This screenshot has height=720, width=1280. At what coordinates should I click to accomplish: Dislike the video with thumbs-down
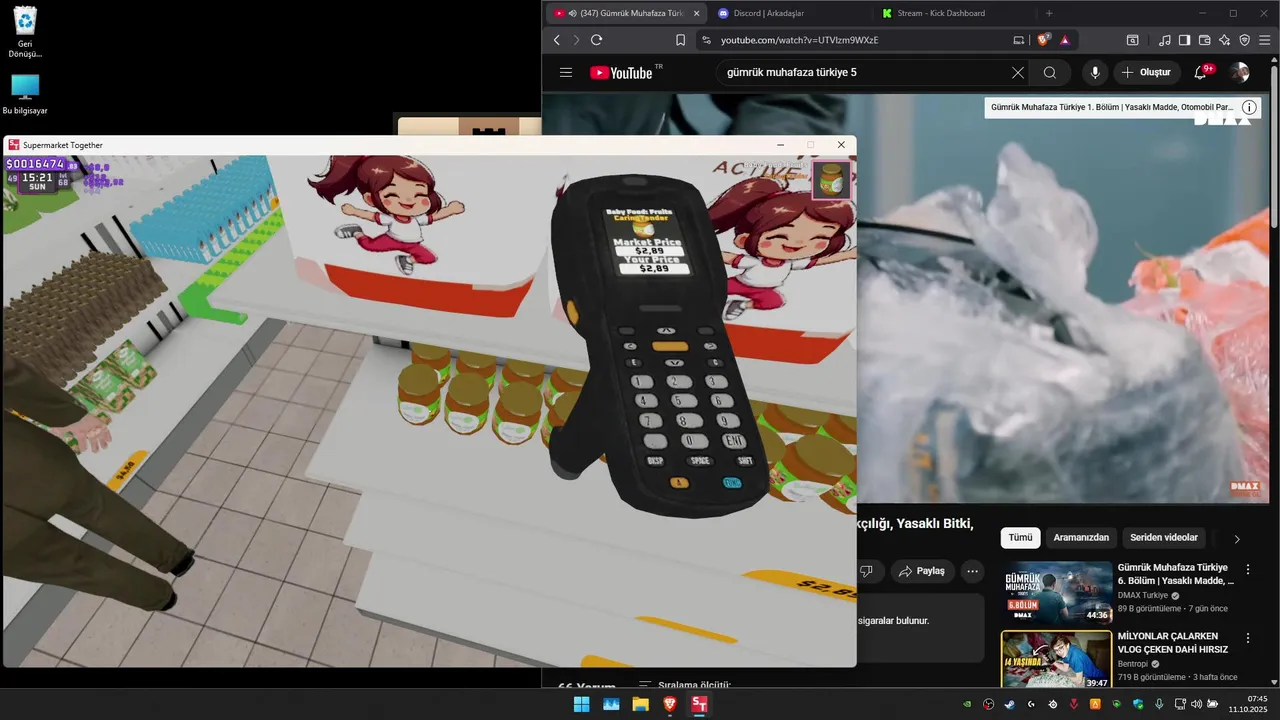866,571
